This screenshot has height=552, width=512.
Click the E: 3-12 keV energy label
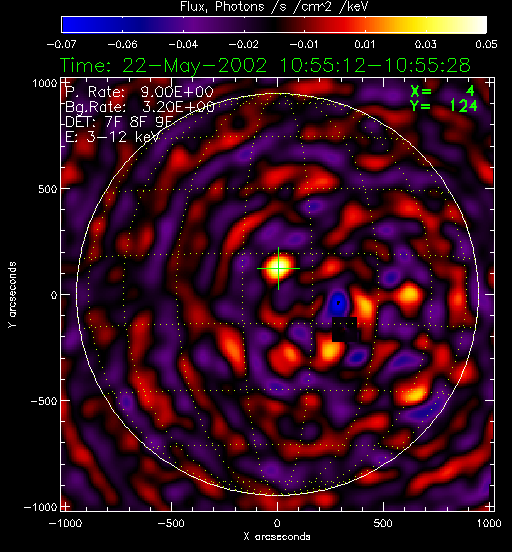112,137
